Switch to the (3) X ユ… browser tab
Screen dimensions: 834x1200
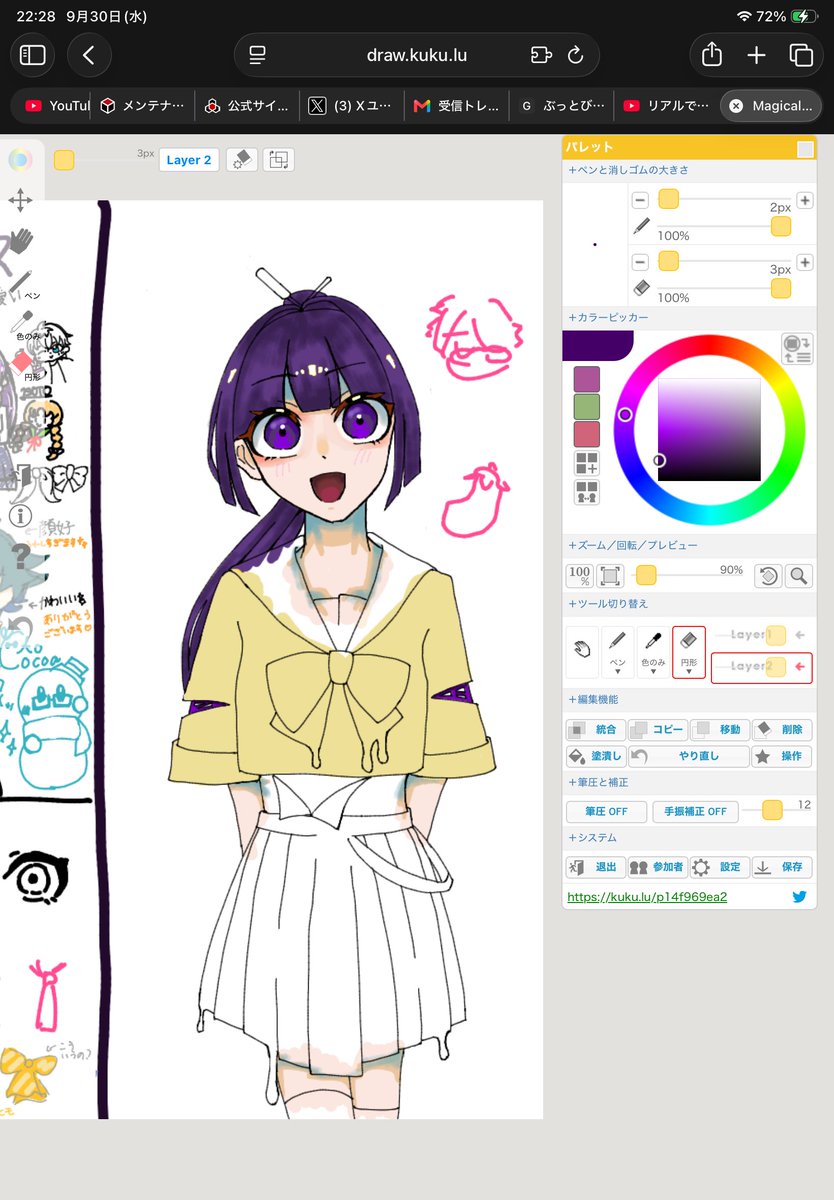point(353,105)
